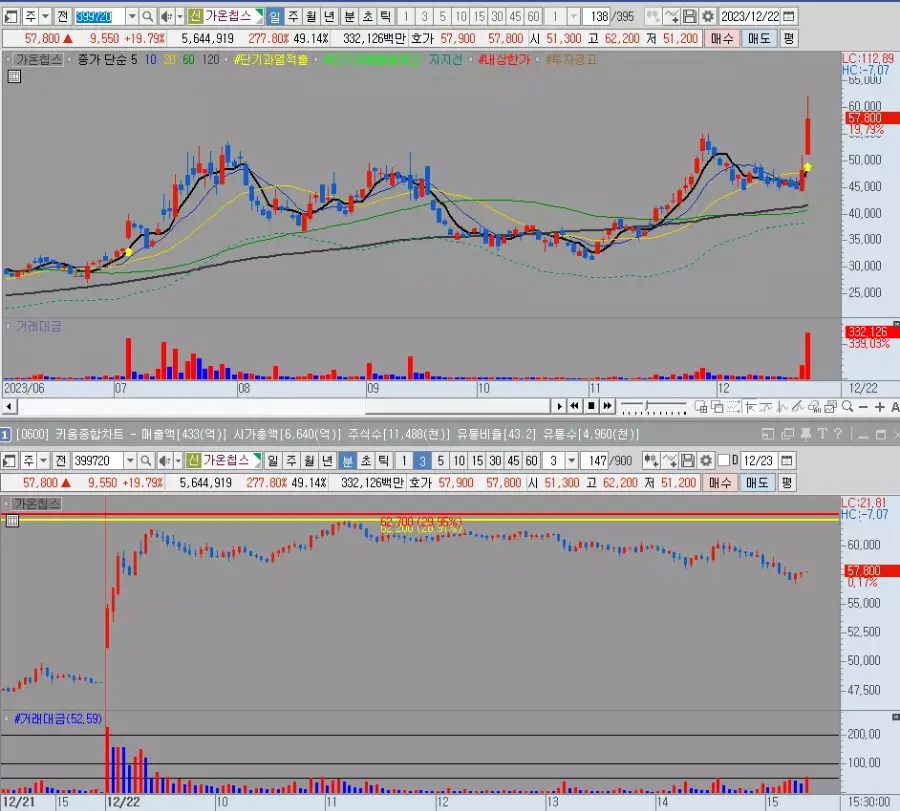This screenshot has width=900, height=811.
Task: Open help question mark in the title bar
Action: click(837, 434)
